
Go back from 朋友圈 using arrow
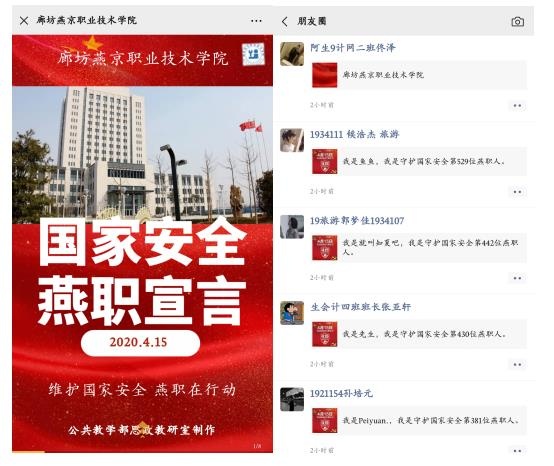coord(285,22)
